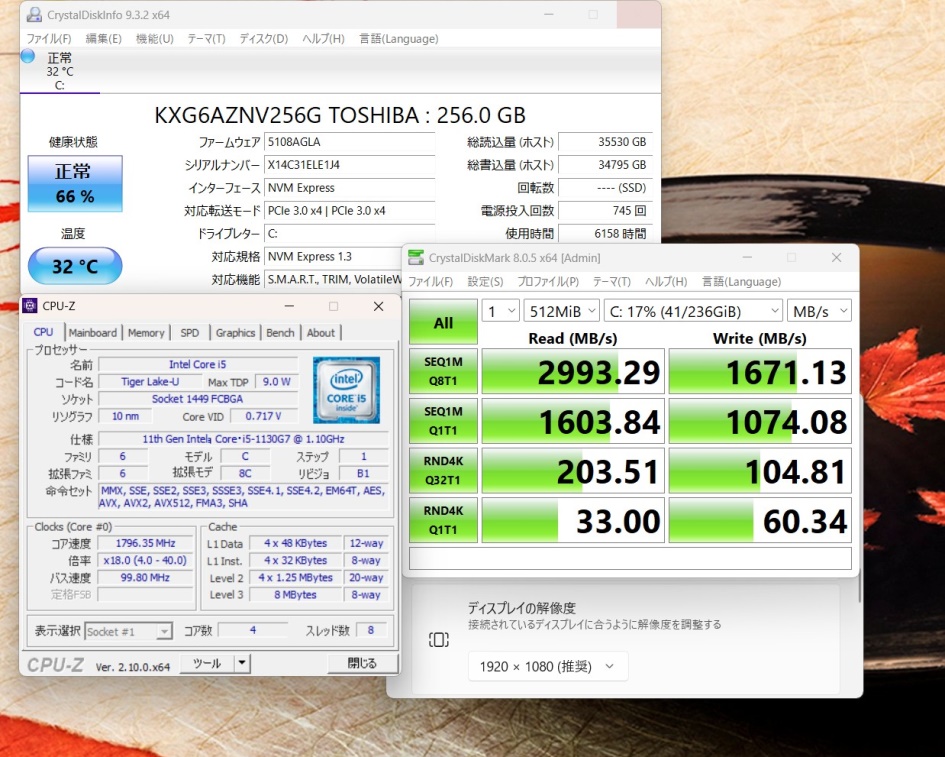The image size is (945, 757).
Task: Switch to the Bench tab in CPU-Z
Action: pos(280,333)
